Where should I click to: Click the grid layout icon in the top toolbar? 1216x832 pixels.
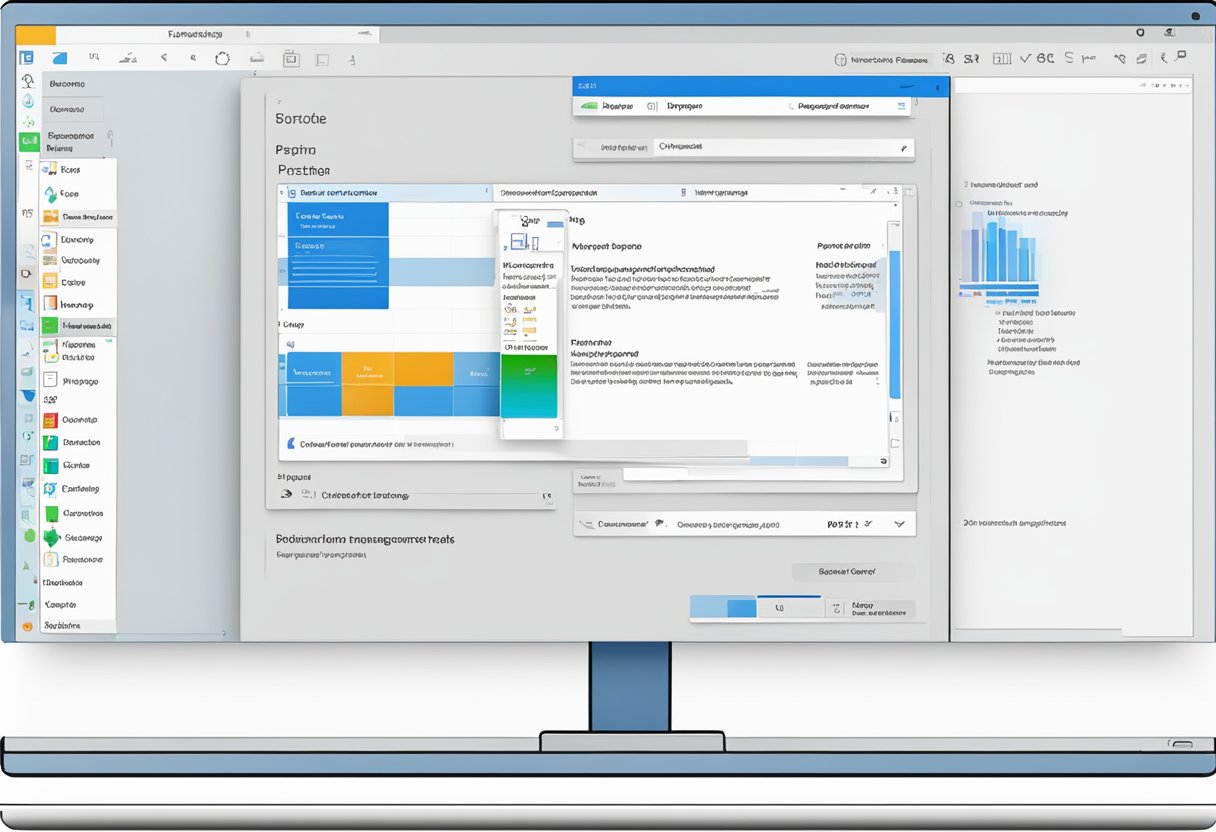pyautogui.click(x=1001, y=58)
